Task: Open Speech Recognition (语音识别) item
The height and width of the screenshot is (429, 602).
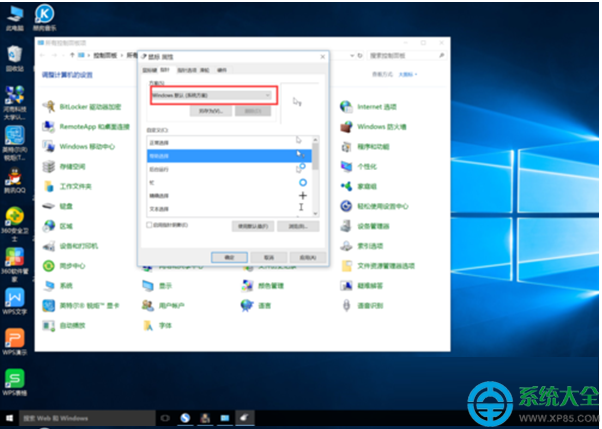Action: coord(362,306)
